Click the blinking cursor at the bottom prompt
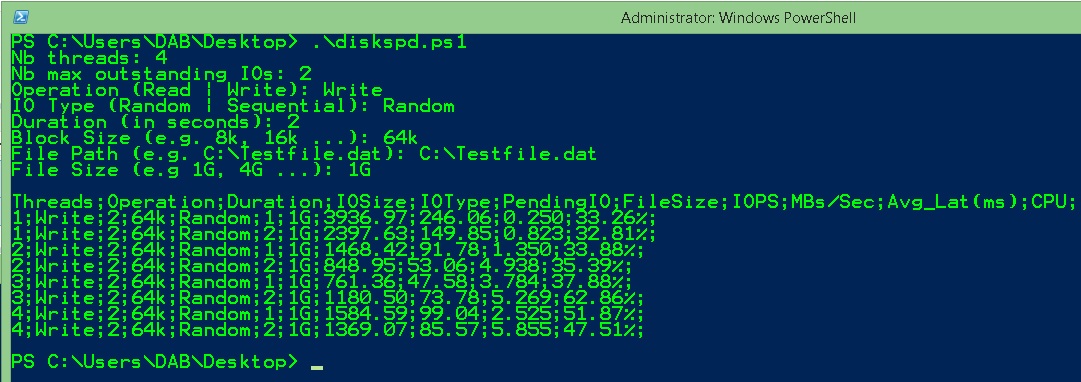1081x382 pixels. (316, 368)
